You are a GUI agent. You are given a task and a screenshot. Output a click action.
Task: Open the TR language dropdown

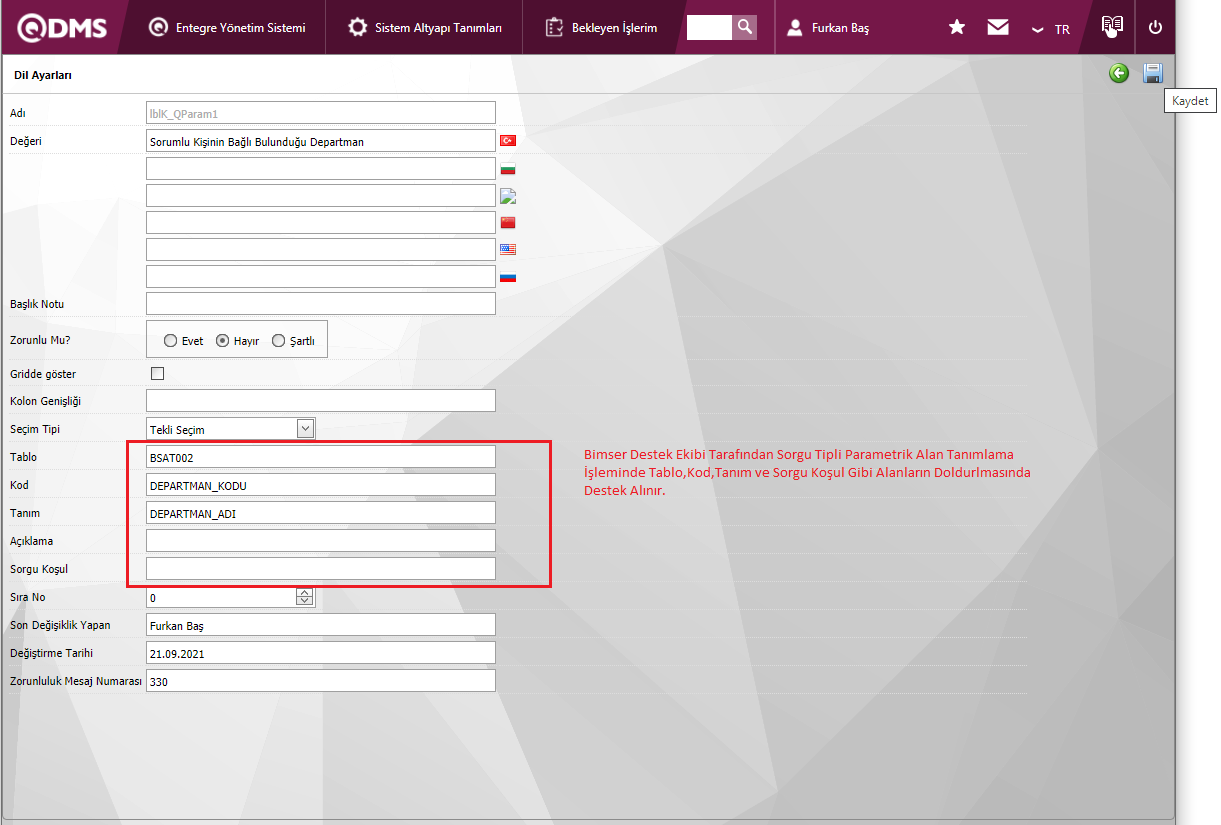[1051, 29]
